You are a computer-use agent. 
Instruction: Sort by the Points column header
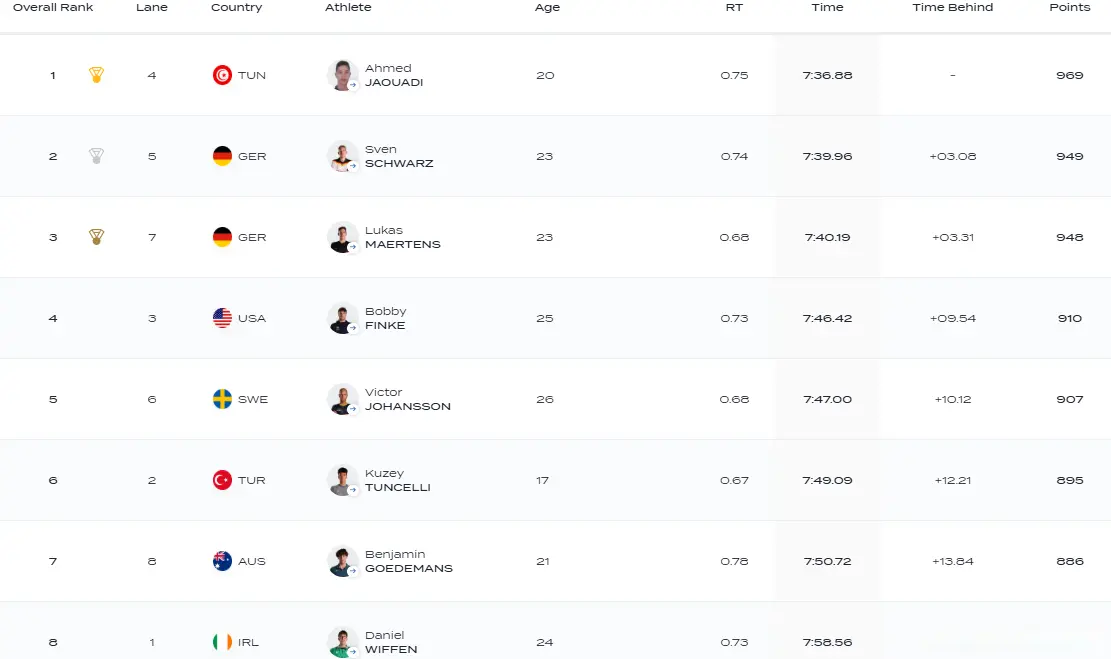[x=1069, y=7]
